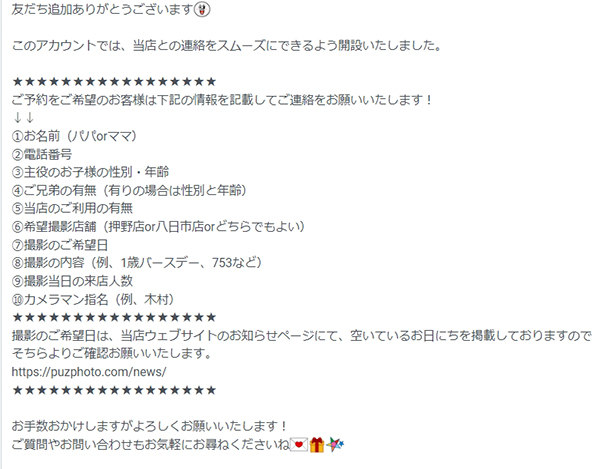Click item ⑦ 撮影のご希望日
Viewport: 600px width, 469px height.
coord(60,245)
